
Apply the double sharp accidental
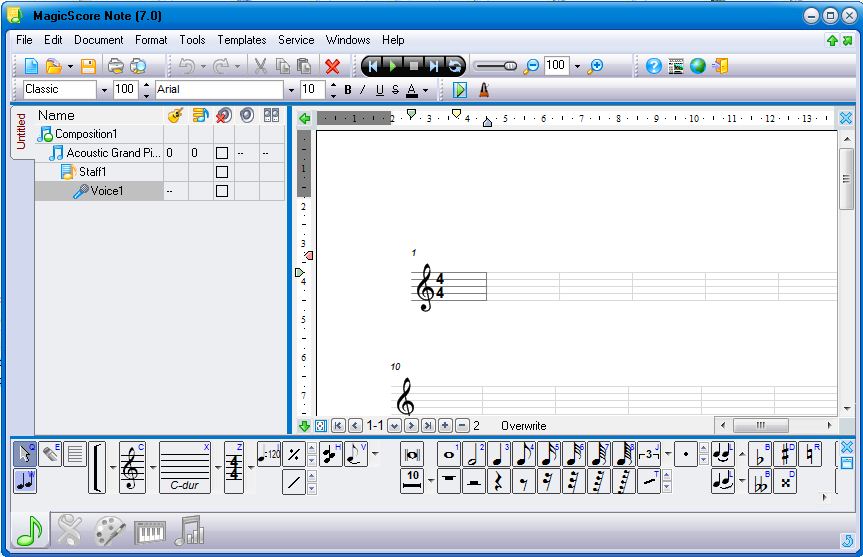click(785, 481)
